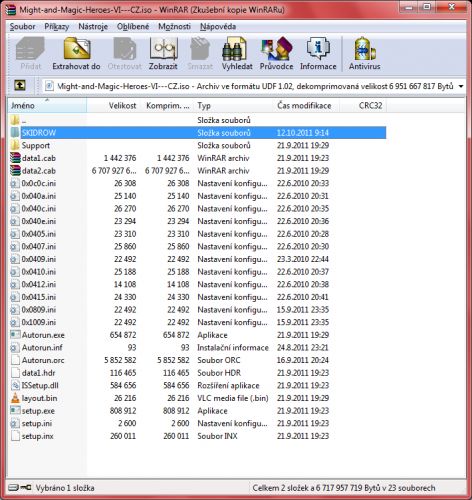Sort by Typ column header
This screenshot has height=500, width=472.
233,105
